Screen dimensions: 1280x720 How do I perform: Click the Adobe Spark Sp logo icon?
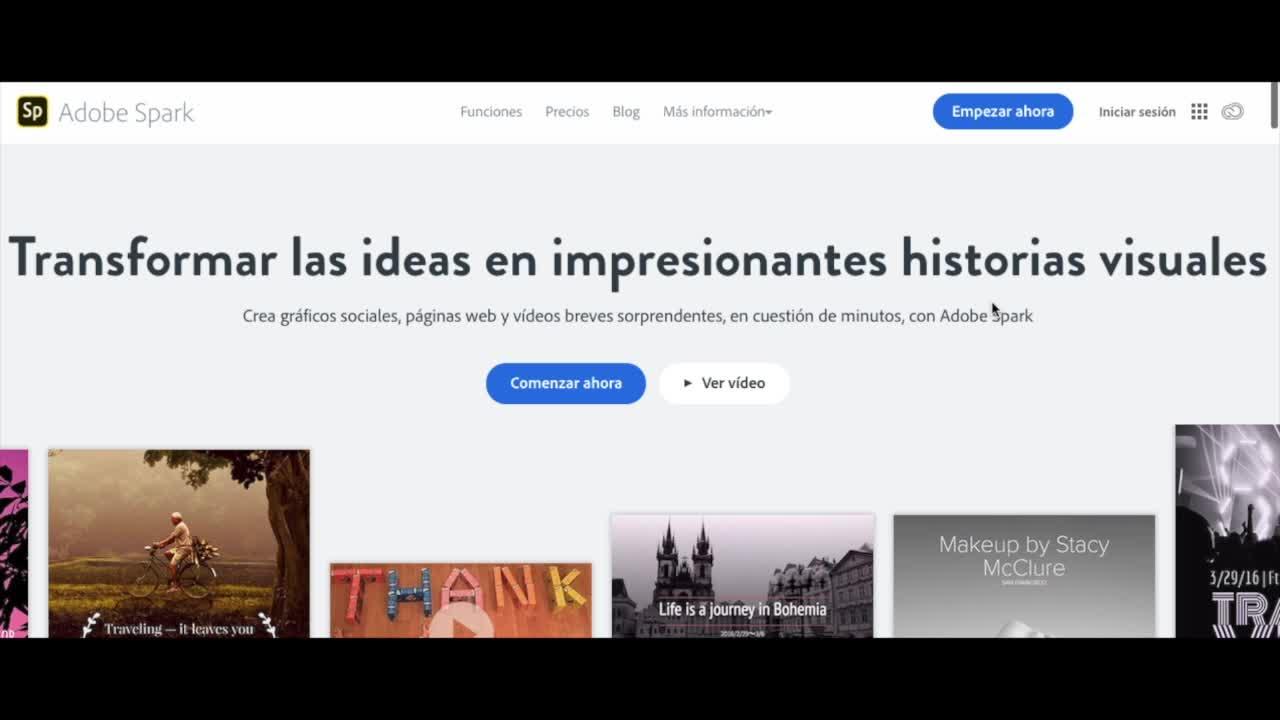[33, 111]
